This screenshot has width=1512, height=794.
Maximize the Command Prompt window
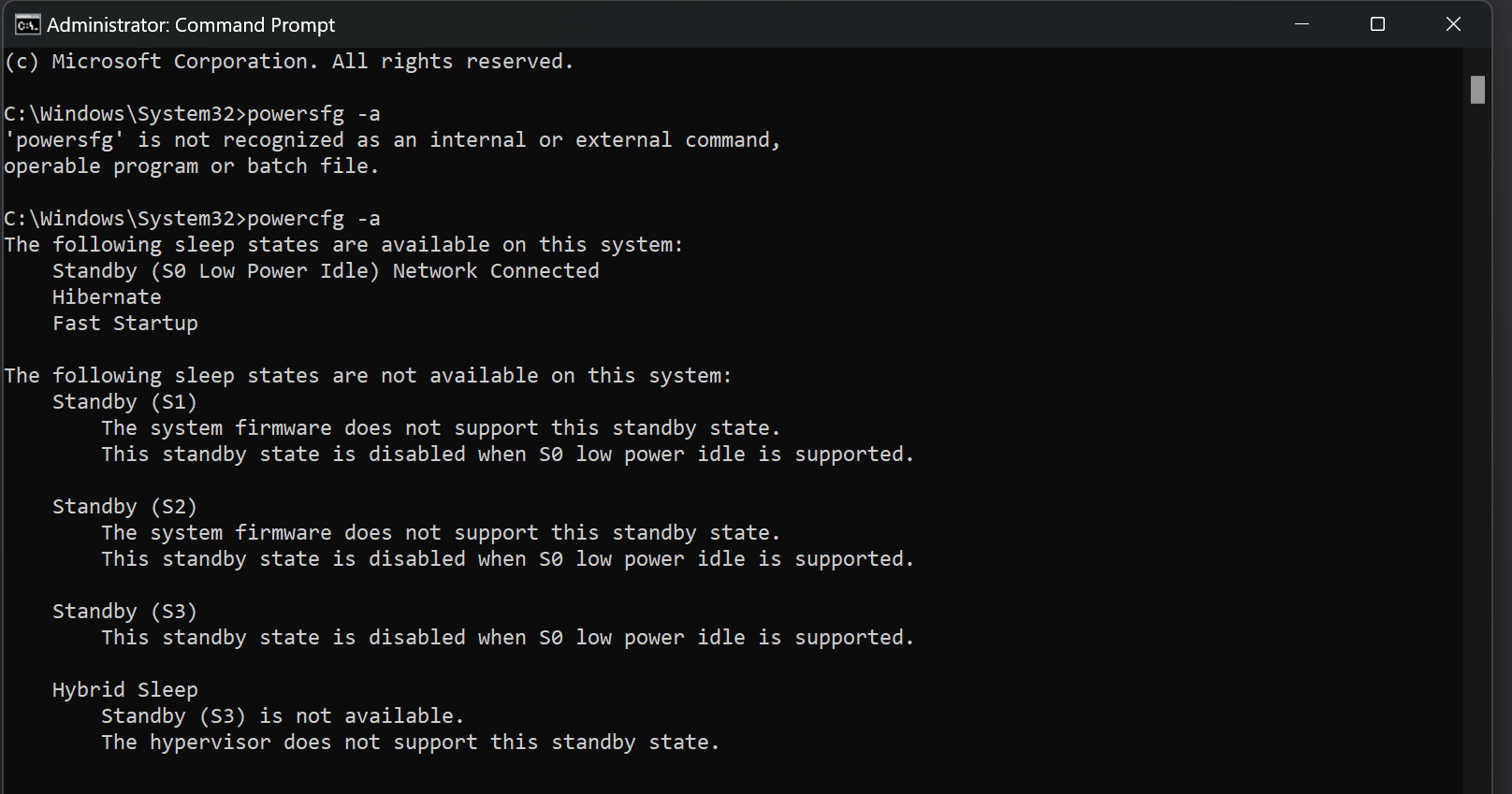[x=1377, y=24]
